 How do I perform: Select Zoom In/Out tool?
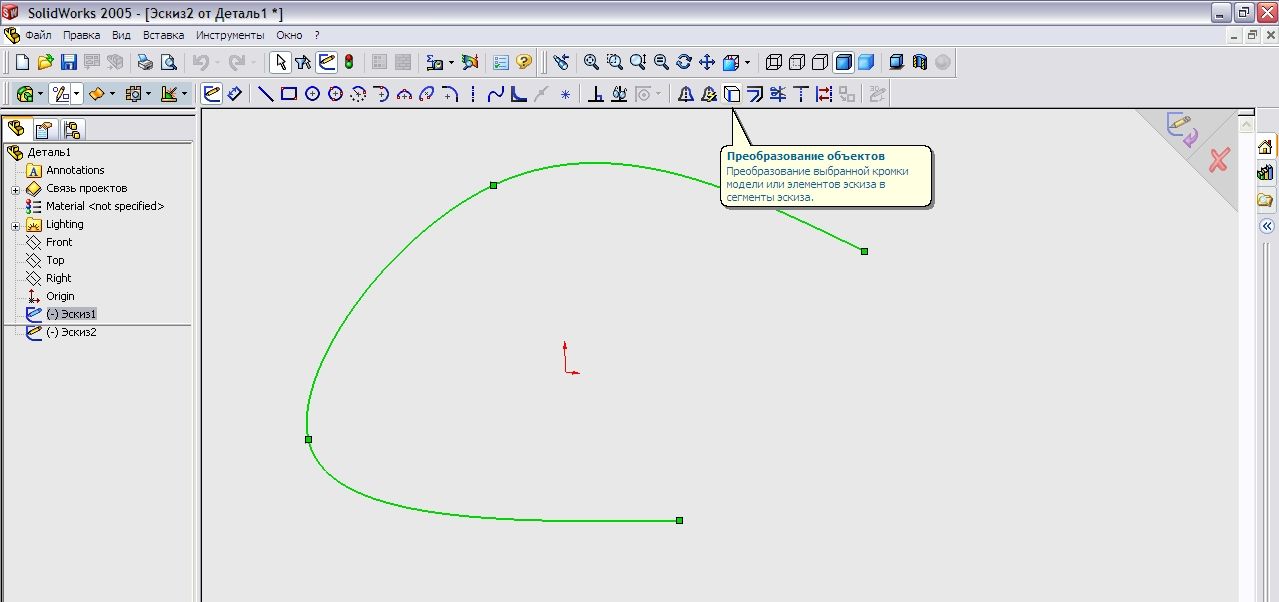(x=637, y=62)
